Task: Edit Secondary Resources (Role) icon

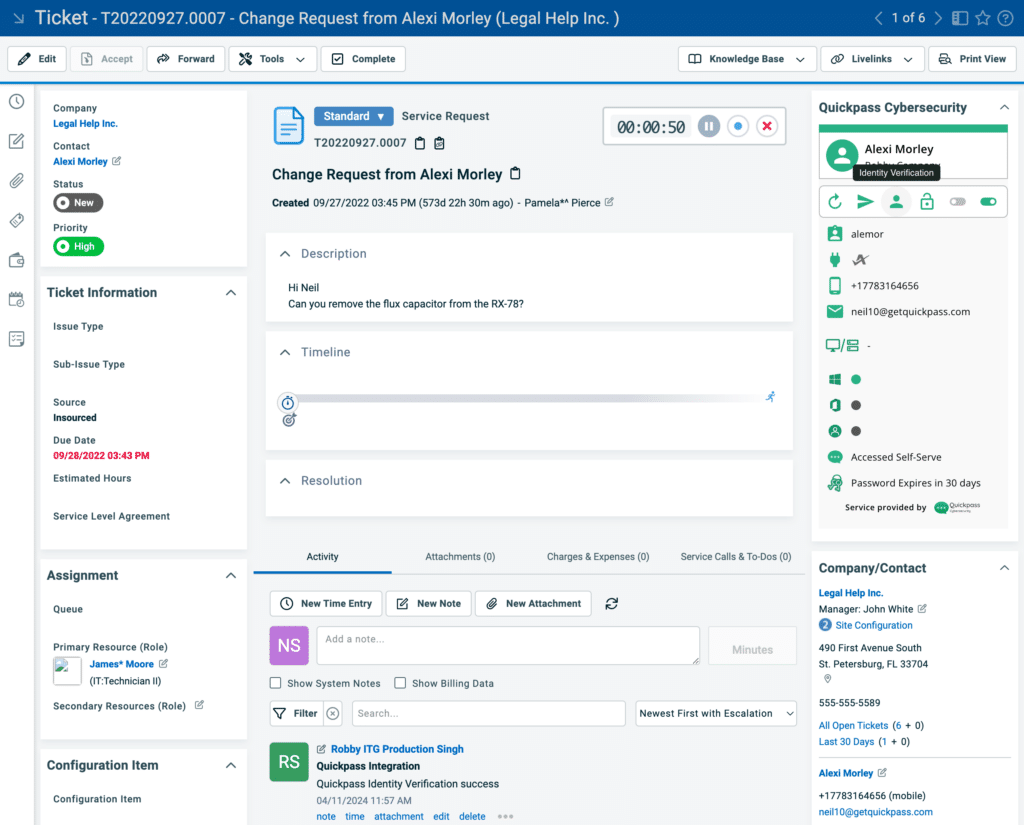Action: click(x=199, y=705)
